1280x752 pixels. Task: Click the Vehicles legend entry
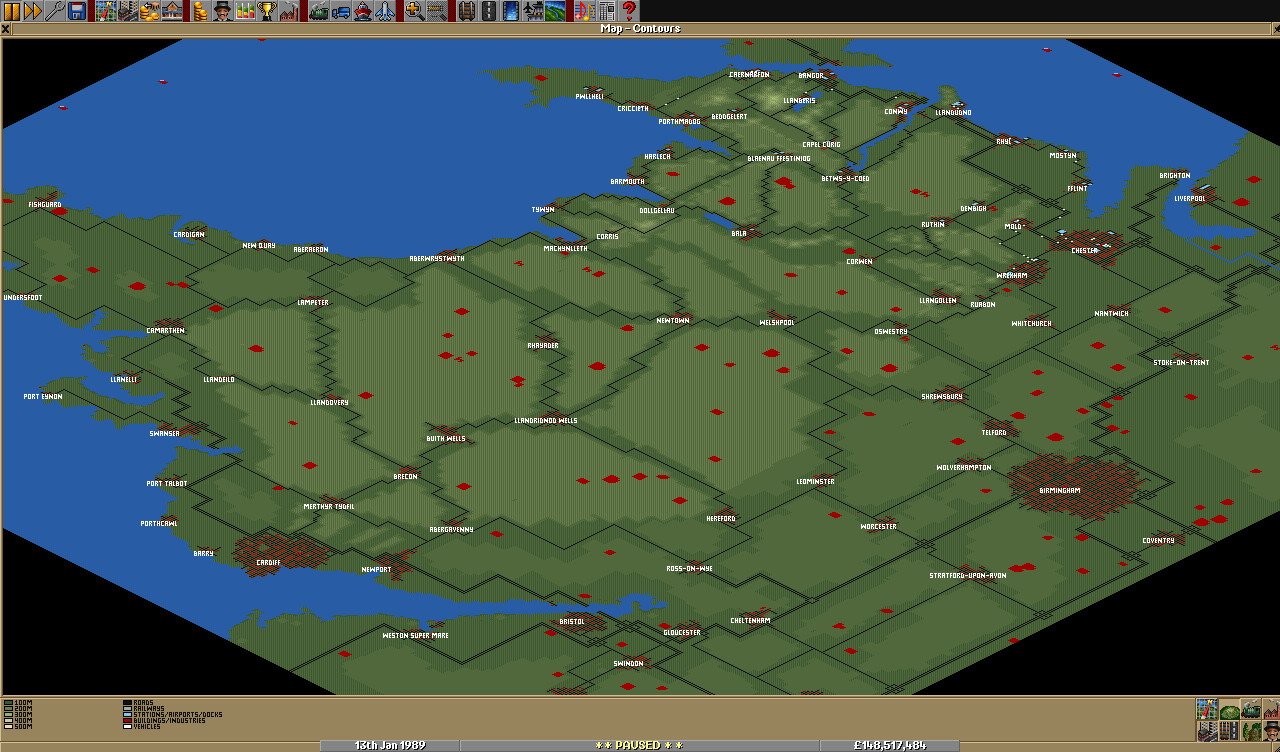141,727
